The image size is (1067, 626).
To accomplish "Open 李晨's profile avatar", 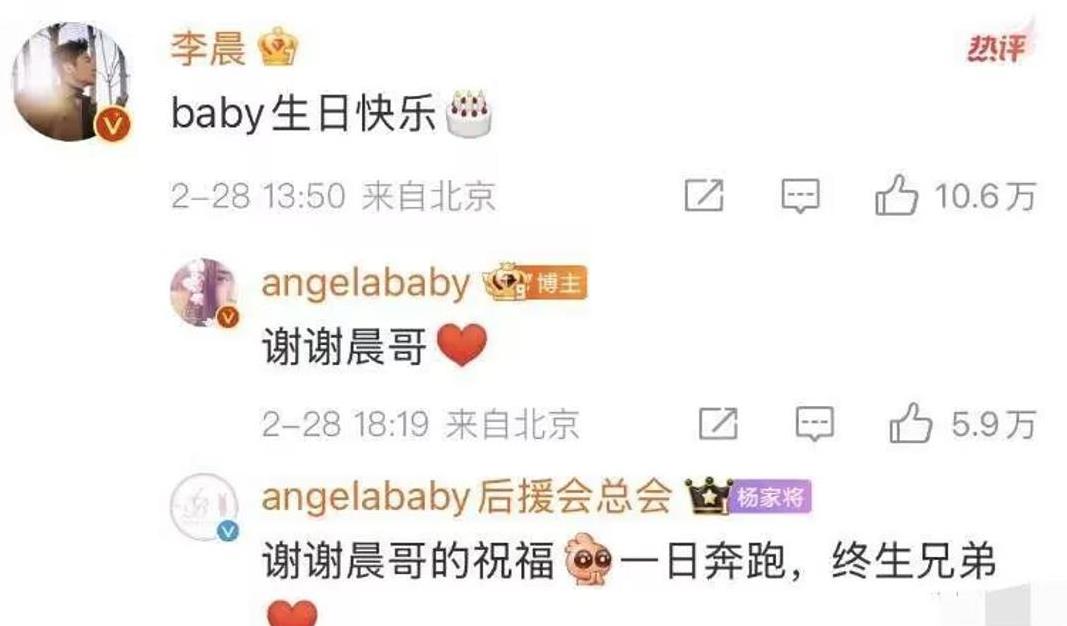I will click(x=71, y=82).
